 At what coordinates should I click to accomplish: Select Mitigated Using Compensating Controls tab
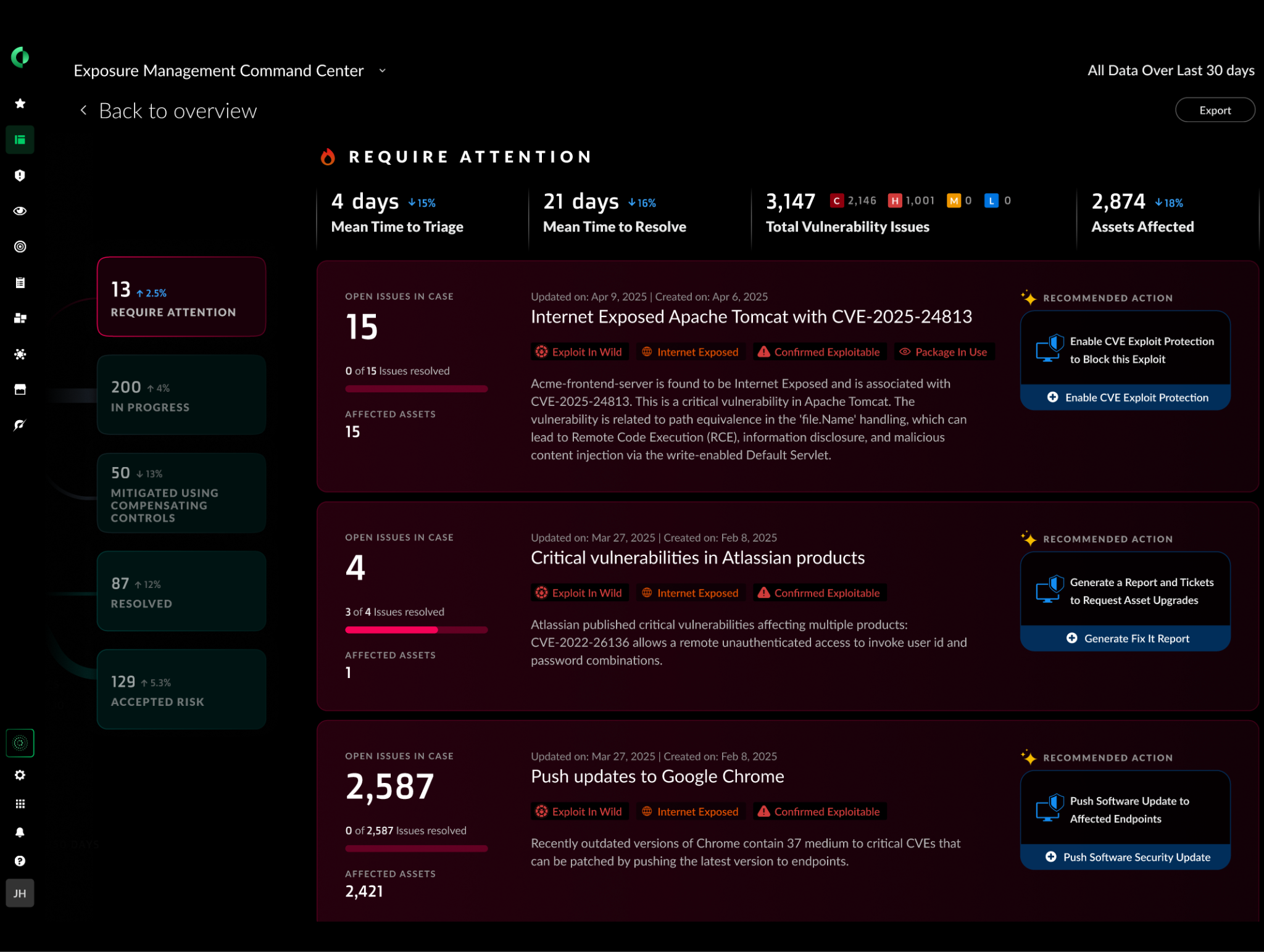click(x=181, y=493)
